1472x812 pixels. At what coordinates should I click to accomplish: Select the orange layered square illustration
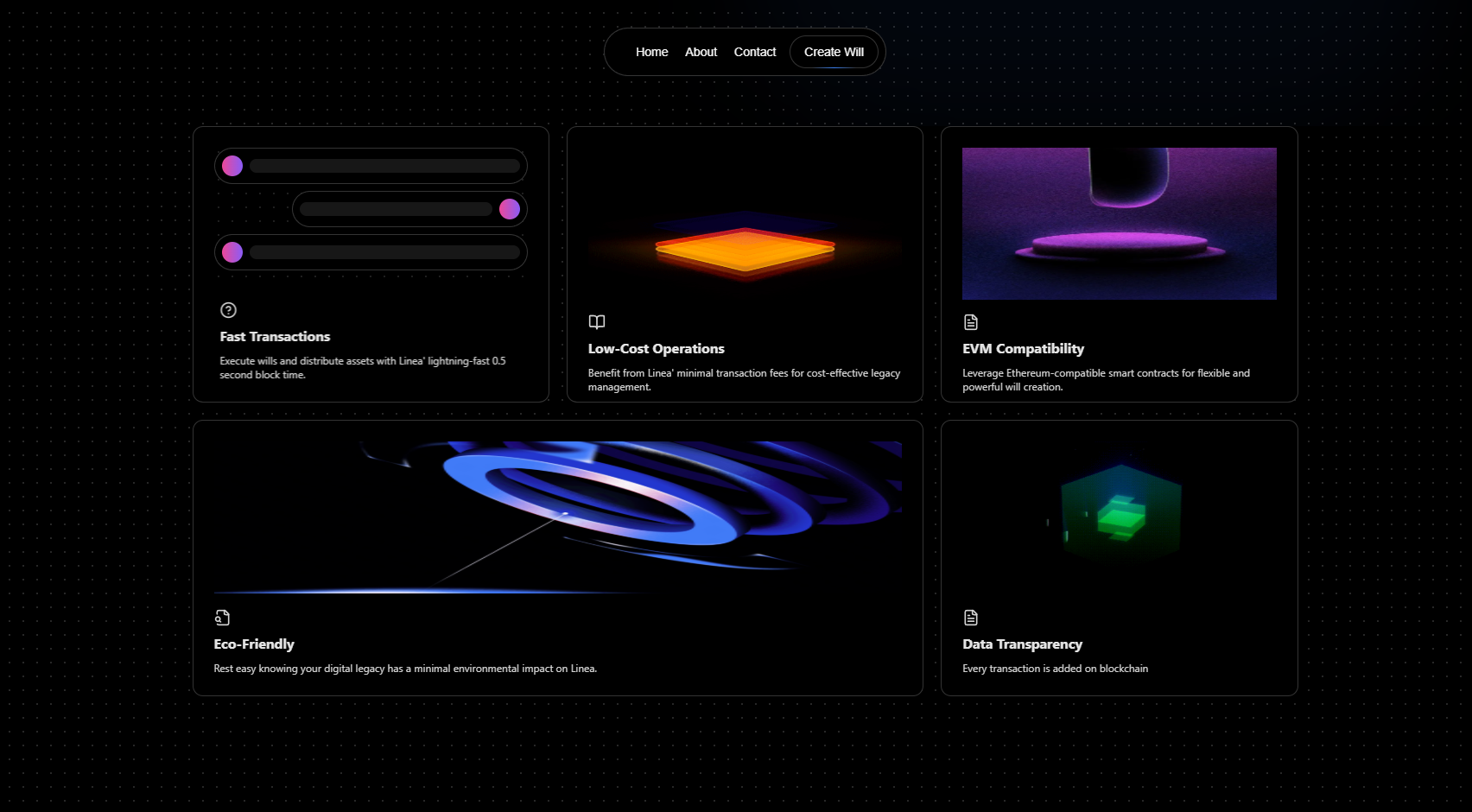[x=745, y=251]
